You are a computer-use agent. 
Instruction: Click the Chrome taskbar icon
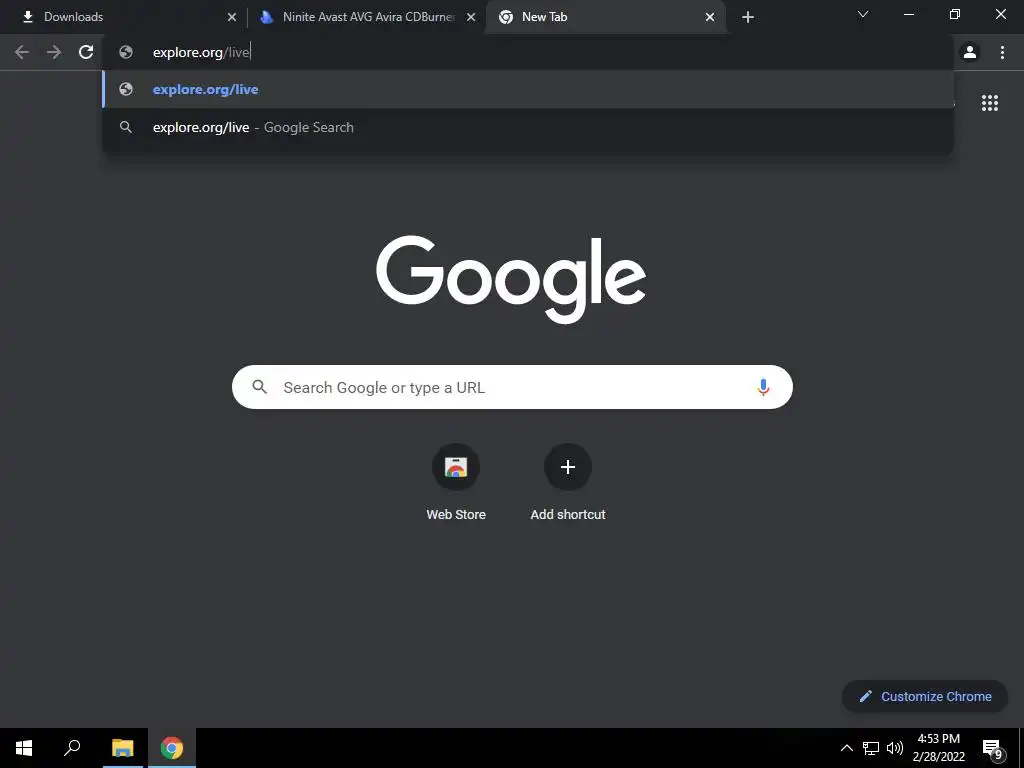[x=172, y=748]
